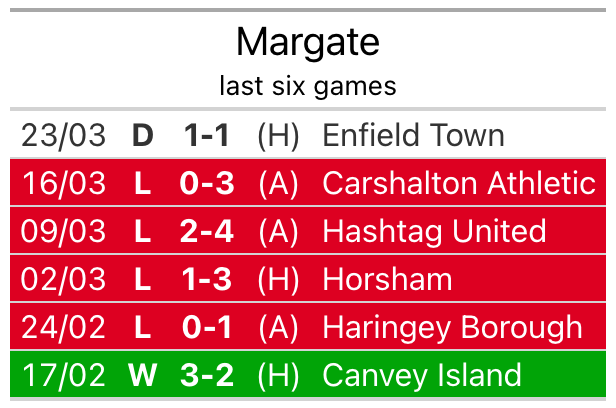
Task: Click the Horsham opponent name
Action: [x=387, y=279]
